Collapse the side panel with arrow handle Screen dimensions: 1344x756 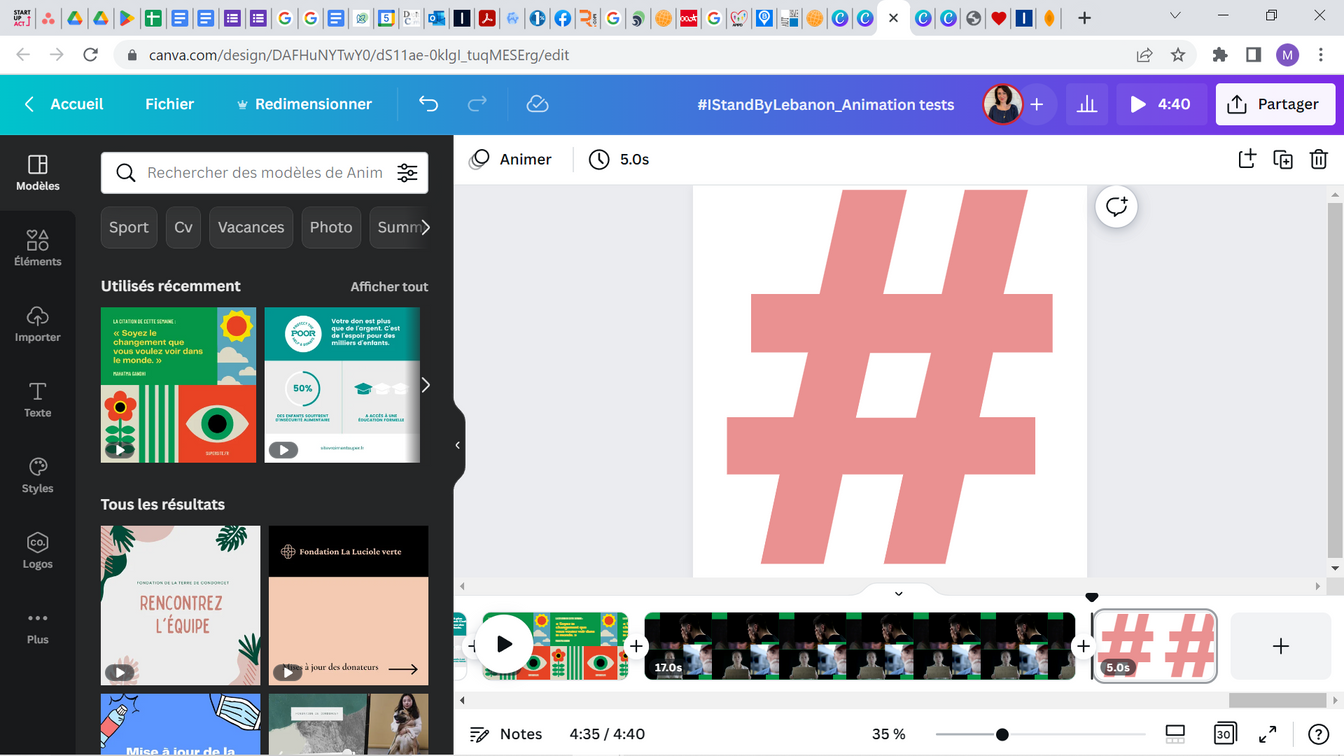click(458, 445)
